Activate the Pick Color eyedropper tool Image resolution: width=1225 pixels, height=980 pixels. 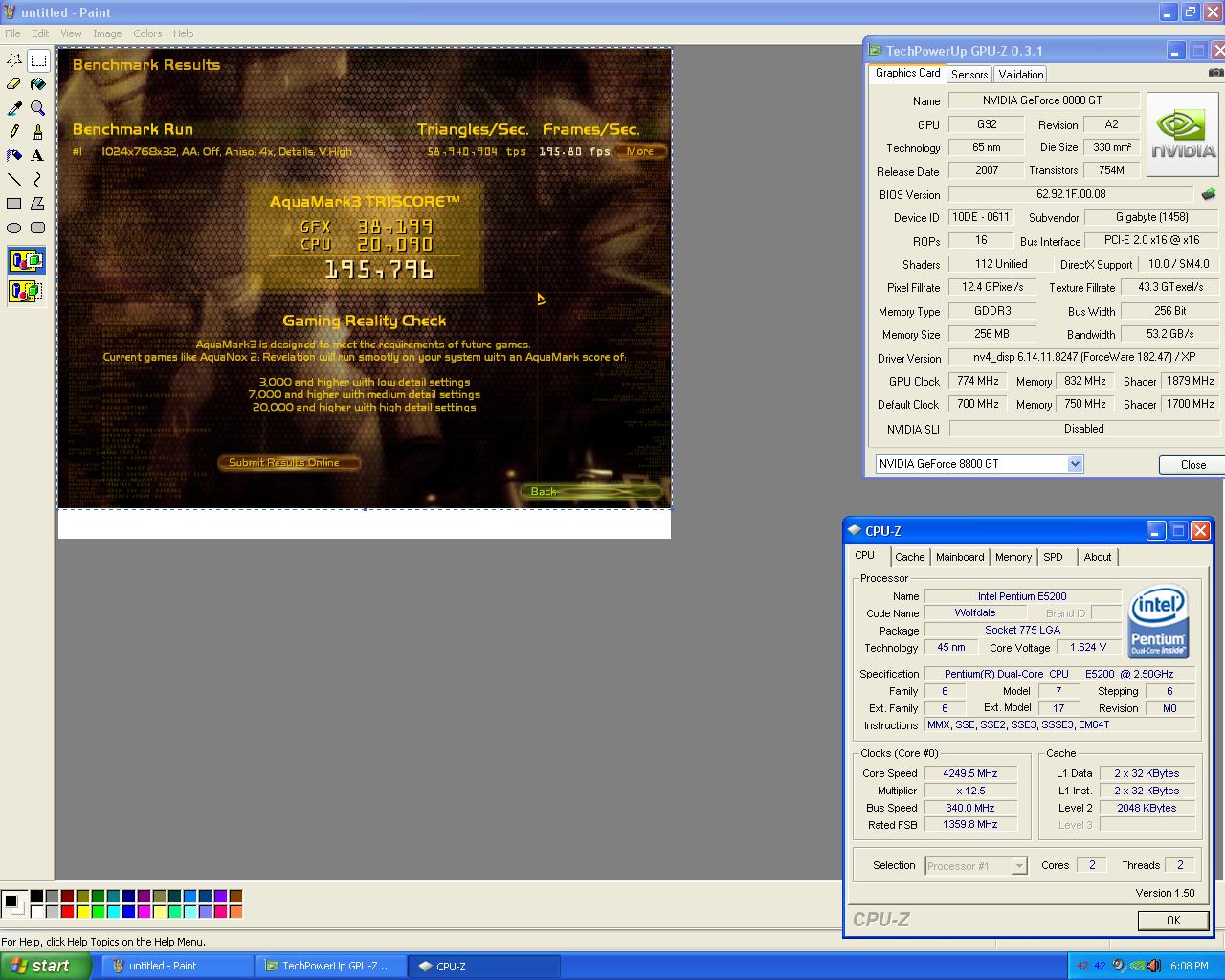click(14, 108)
